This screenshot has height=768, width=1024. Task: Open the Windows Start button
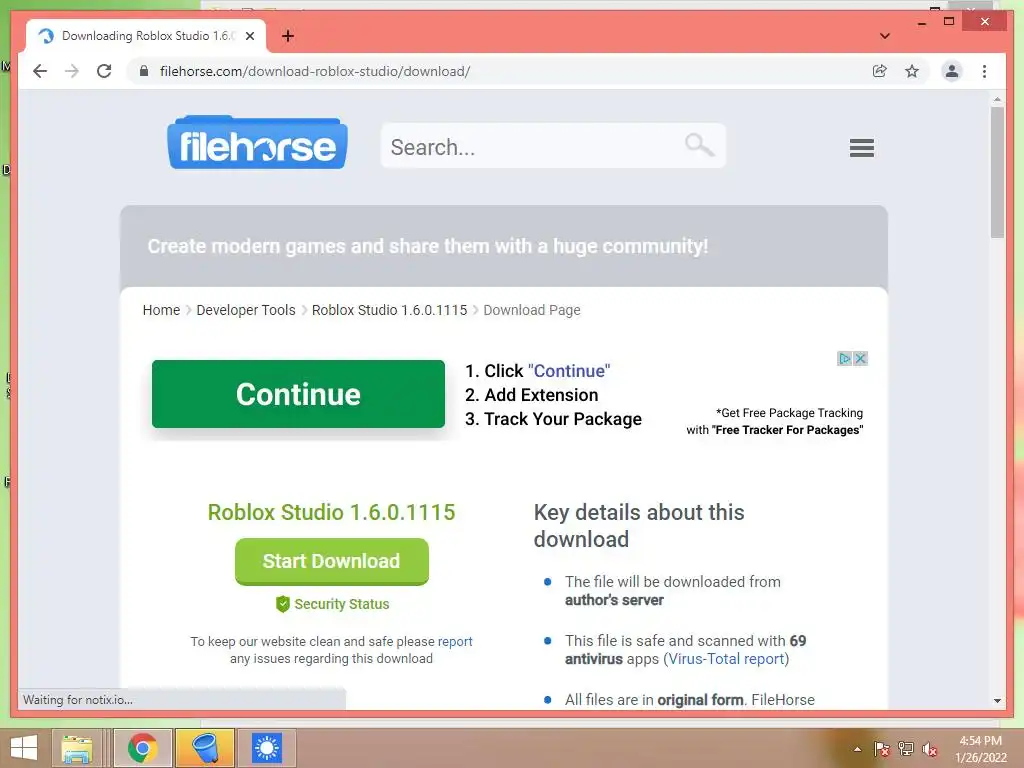pyautogui.click(x=24, y=748)
